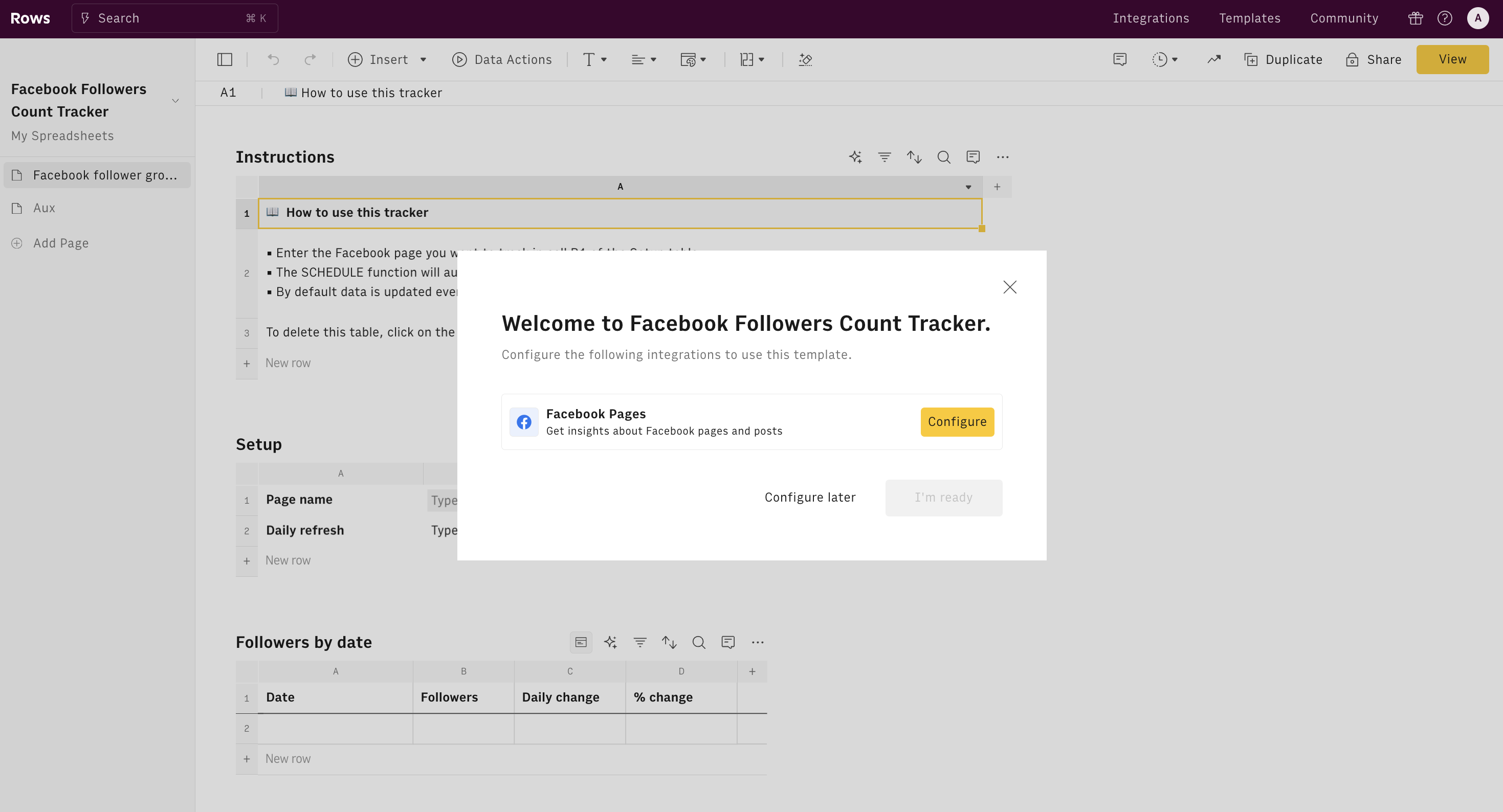Viewport: 1503px width, 812px height.
Task: Click the filter icon in Instructions table
Action: 885,157
